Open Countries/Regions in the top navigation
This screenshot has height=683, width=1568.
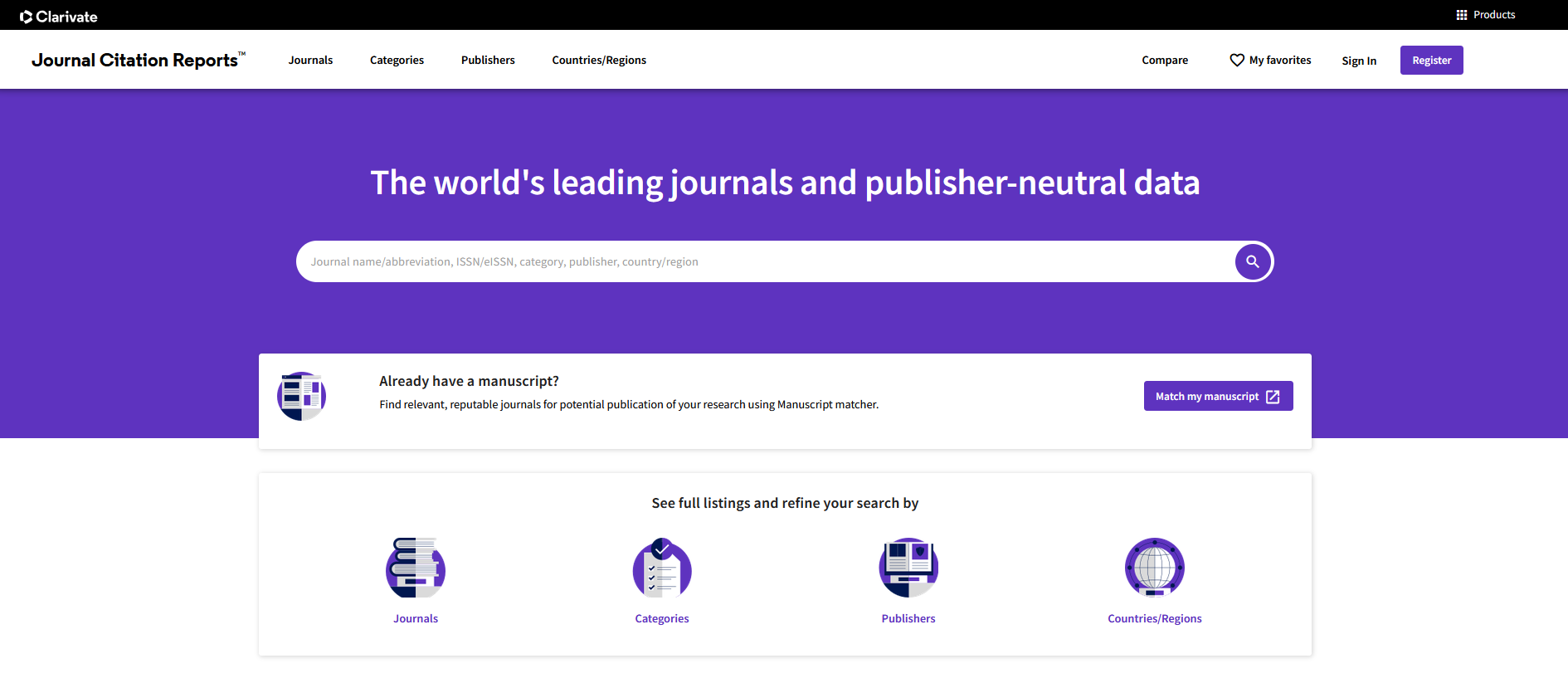(x=599, y=60)
